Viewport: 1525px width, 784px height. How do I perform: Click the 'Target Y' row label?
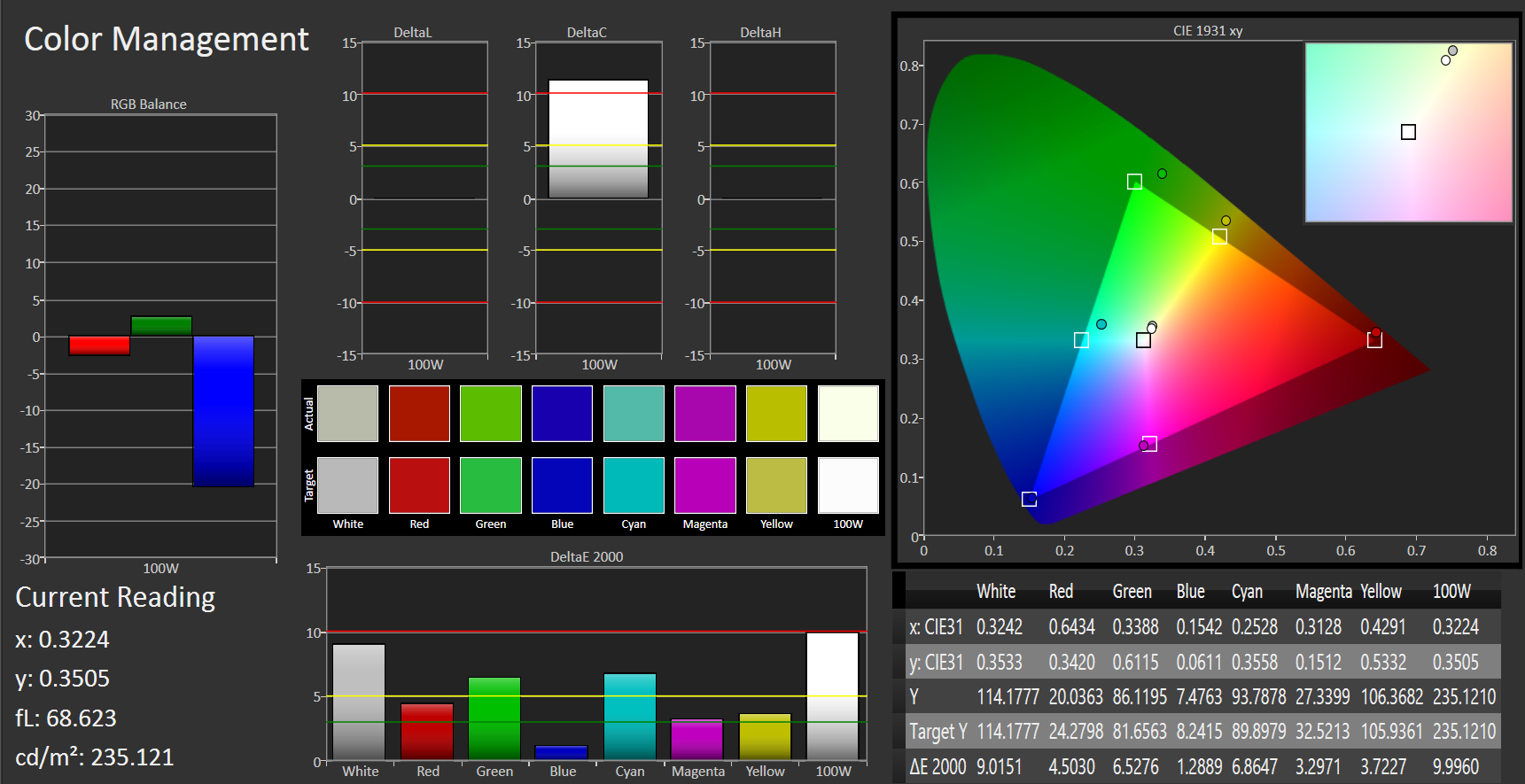[938, 732]
